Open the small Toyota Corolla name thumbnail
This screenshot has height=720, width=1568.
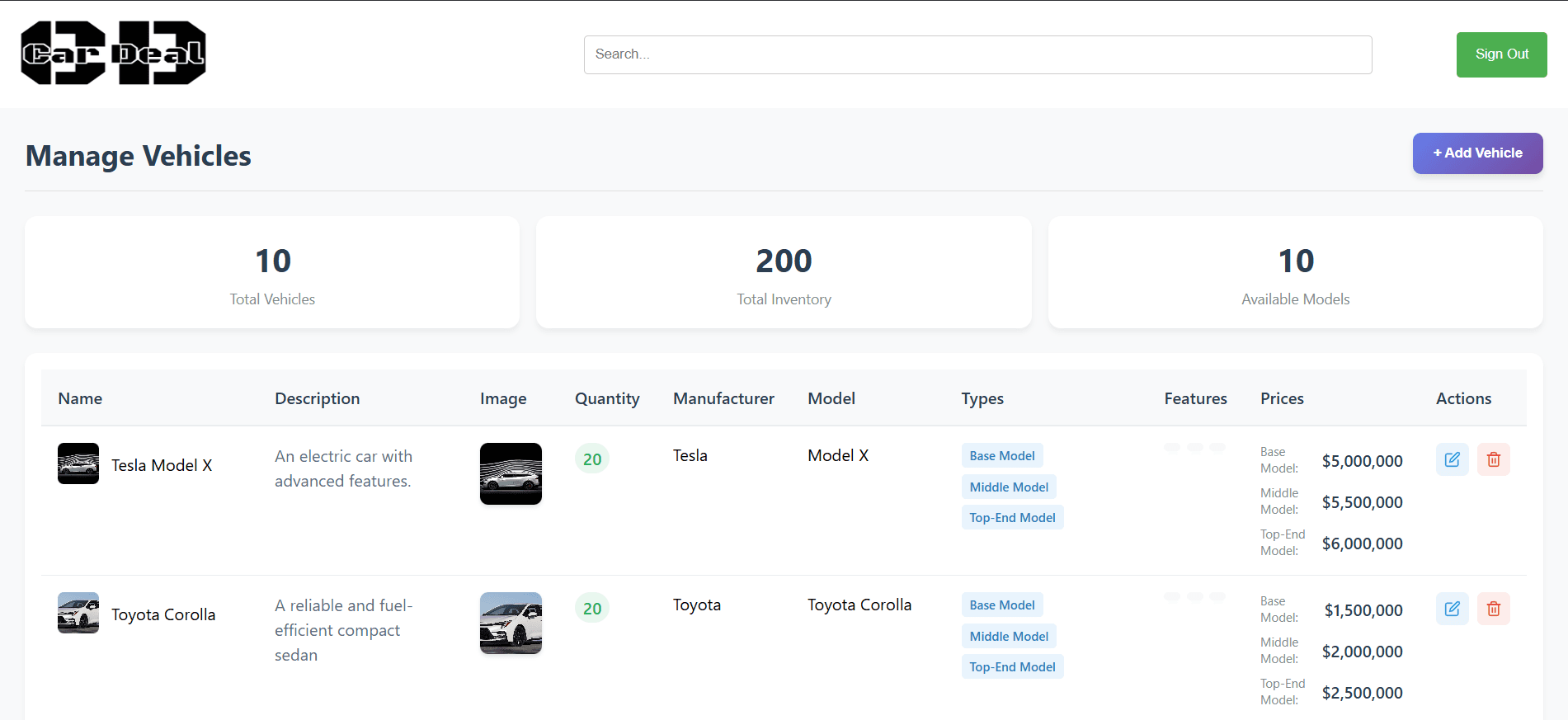tap(78, 613)
